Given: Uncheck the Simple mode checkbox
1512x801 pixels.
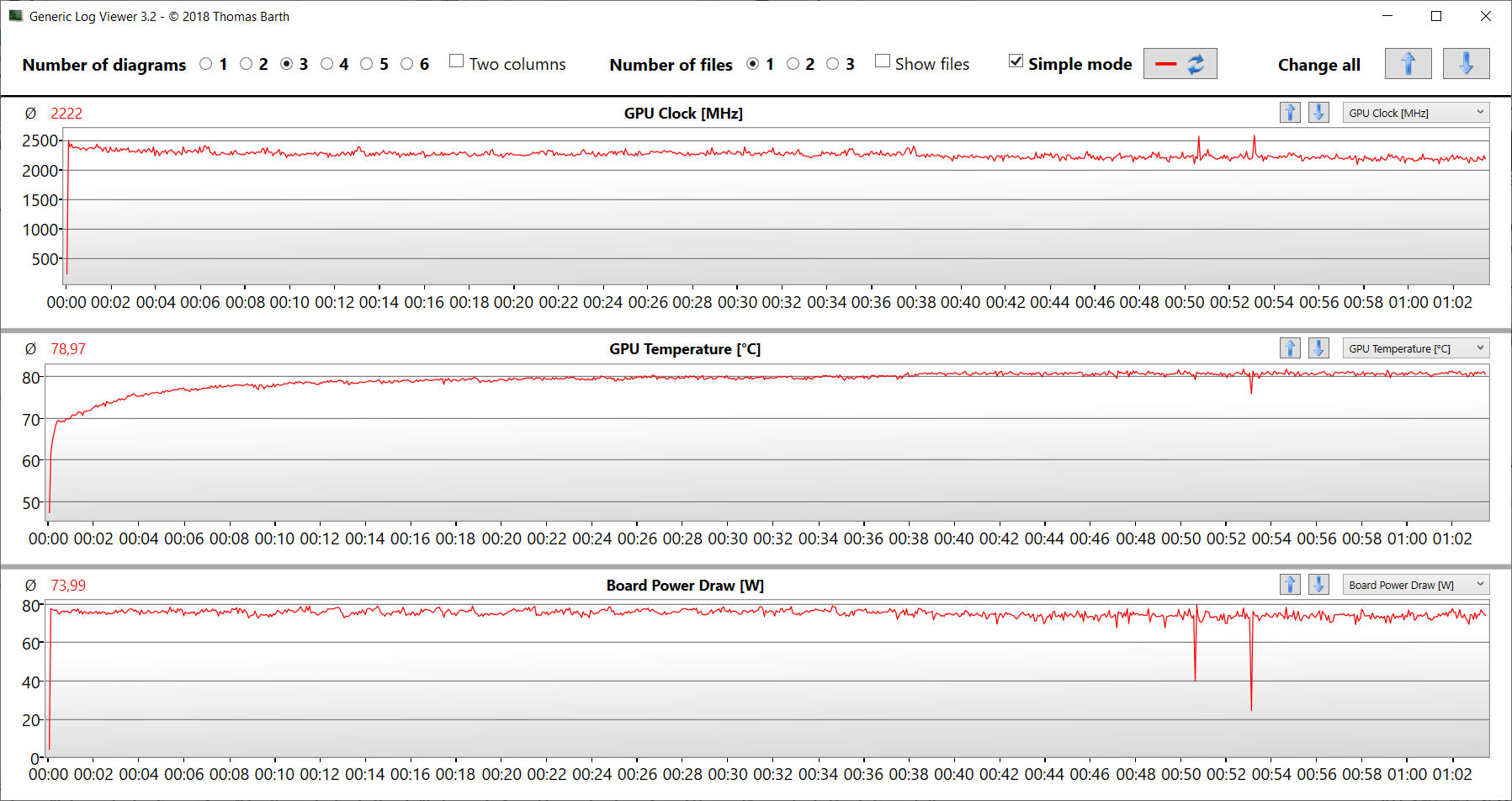Looking at the screenshot, I should [x=1016, y=61].
